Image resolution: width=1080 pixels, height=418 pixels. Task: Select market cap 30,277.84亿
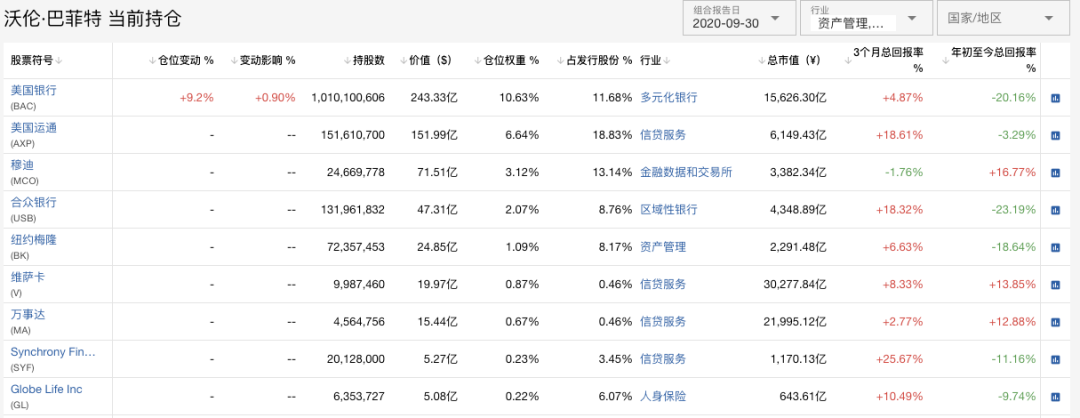(794, 284)
